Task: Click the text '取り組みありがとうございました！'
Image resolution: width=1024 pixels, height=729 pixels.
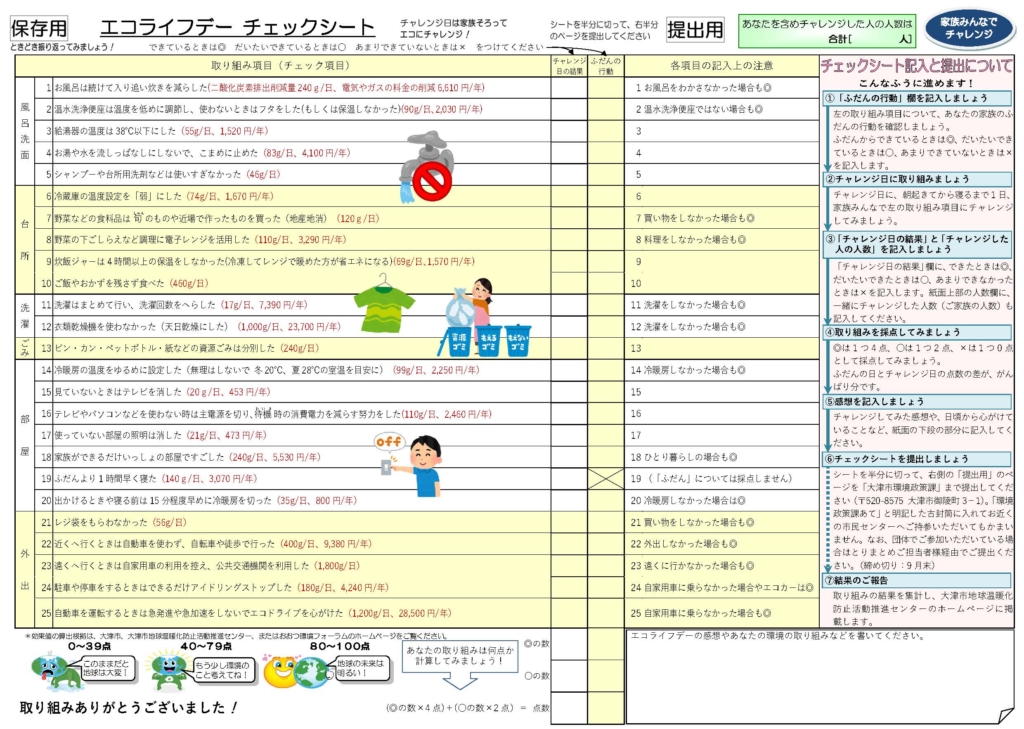Action: coord(128,707)
